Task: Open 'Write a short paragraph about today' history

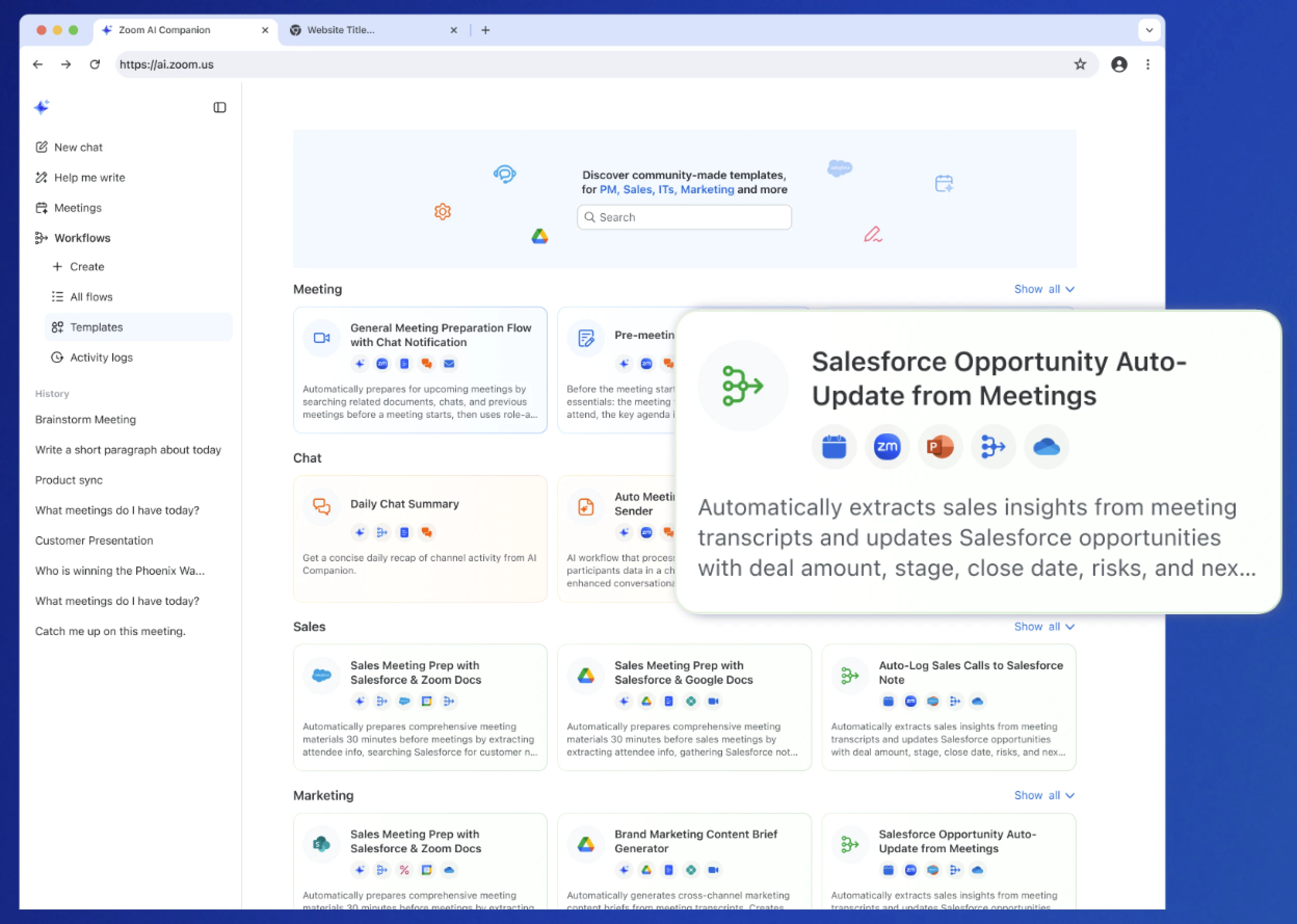Action: [128, 450]
